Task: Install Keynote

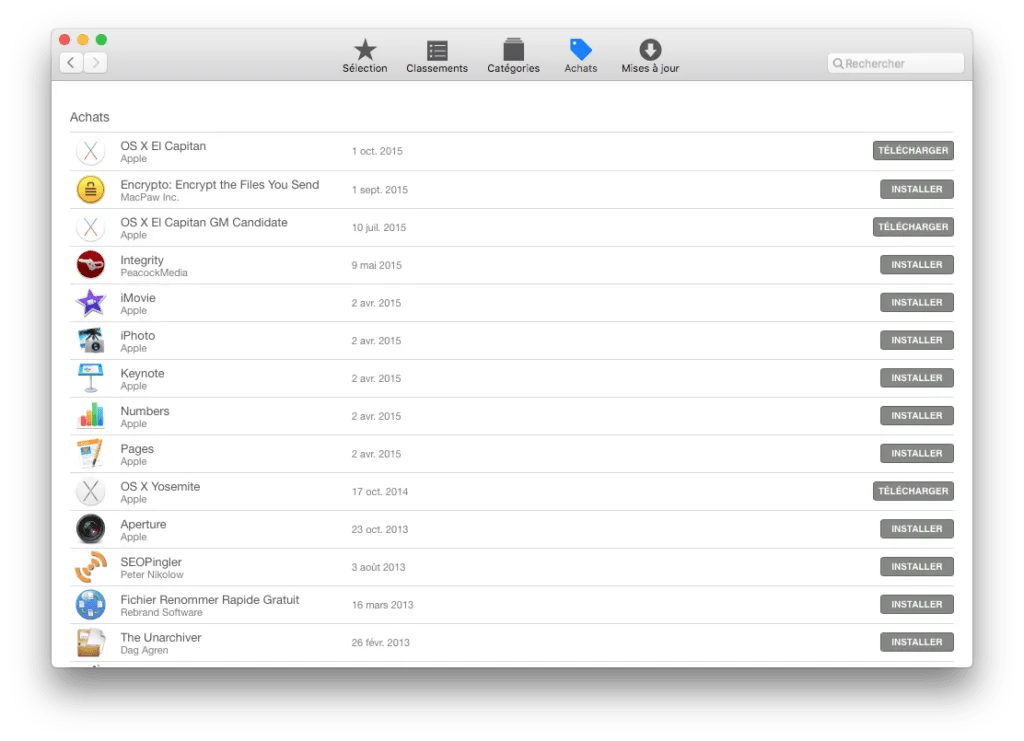Action: pyautogui.click(x=916, y=378)
